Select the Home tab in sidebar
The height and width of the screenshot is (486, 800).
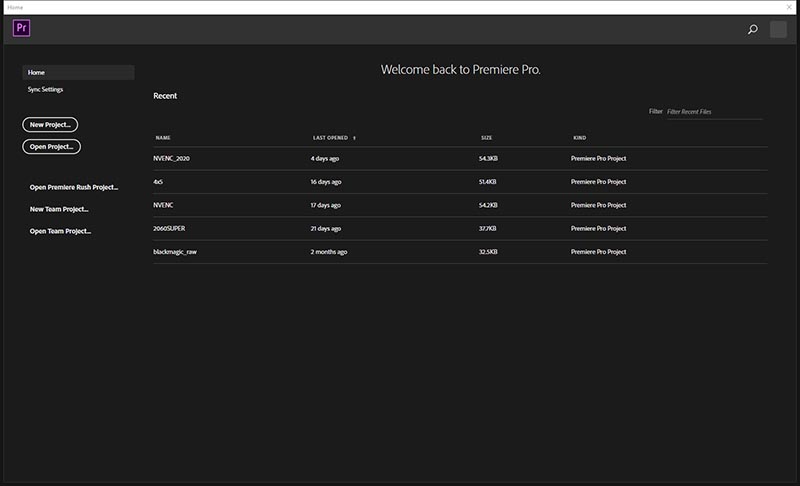tap(78, 72)
